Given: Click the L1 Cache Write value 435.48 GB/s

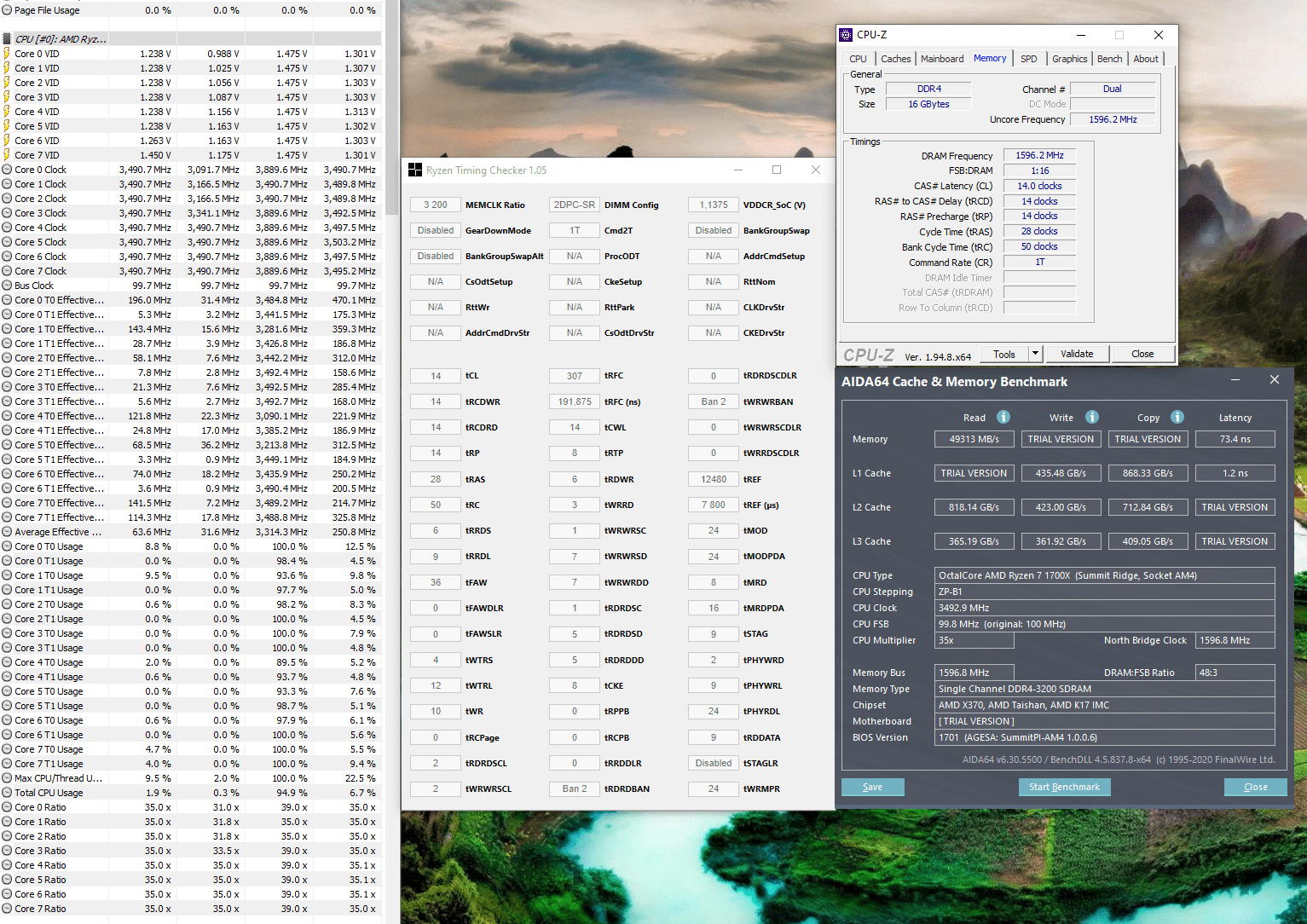Looking at the screenshot, I should [x=1061, y=473].
